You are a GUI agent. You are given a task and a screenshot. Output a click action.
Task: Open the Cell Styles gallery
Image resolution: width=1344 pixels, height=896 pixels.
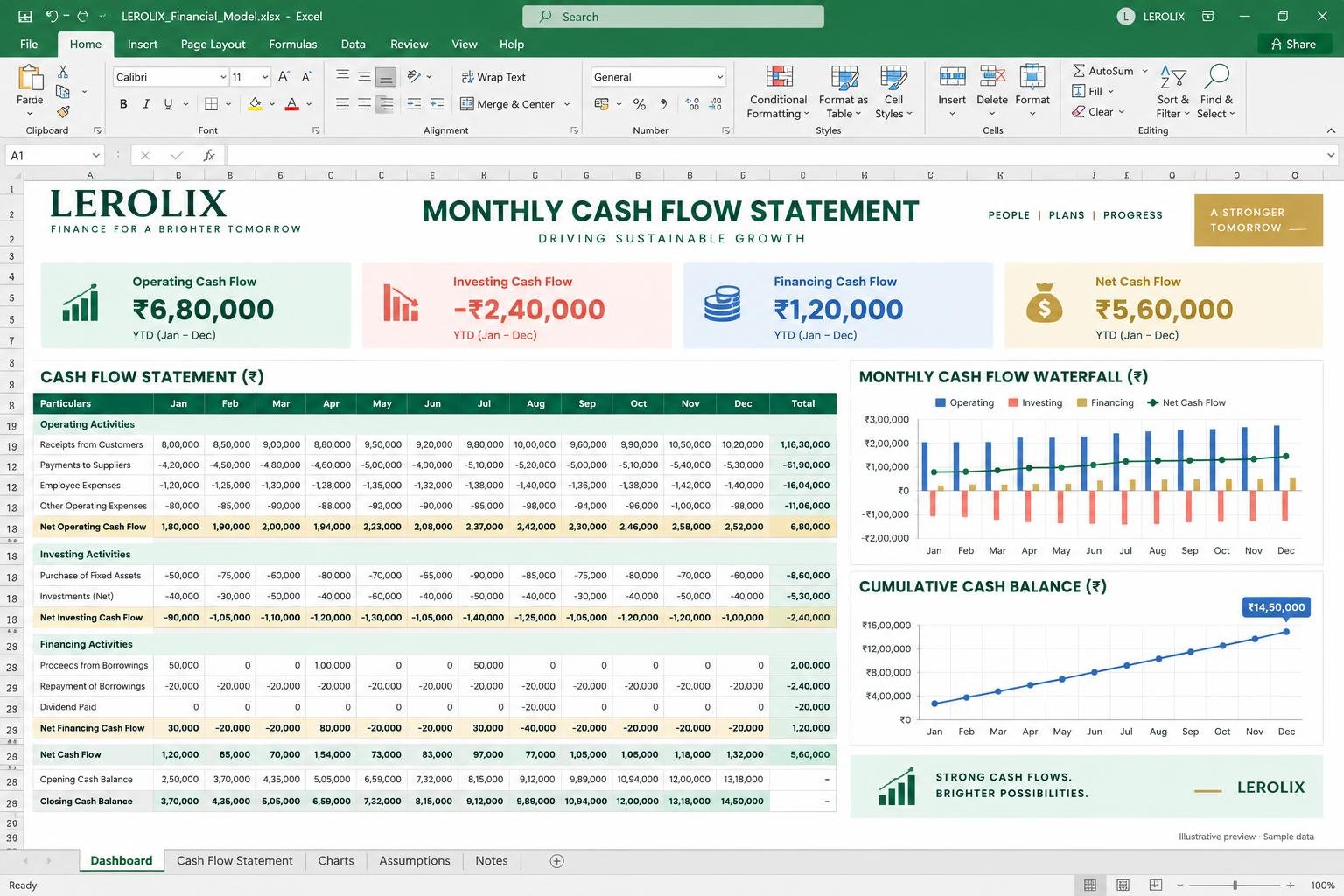[893, 92]
